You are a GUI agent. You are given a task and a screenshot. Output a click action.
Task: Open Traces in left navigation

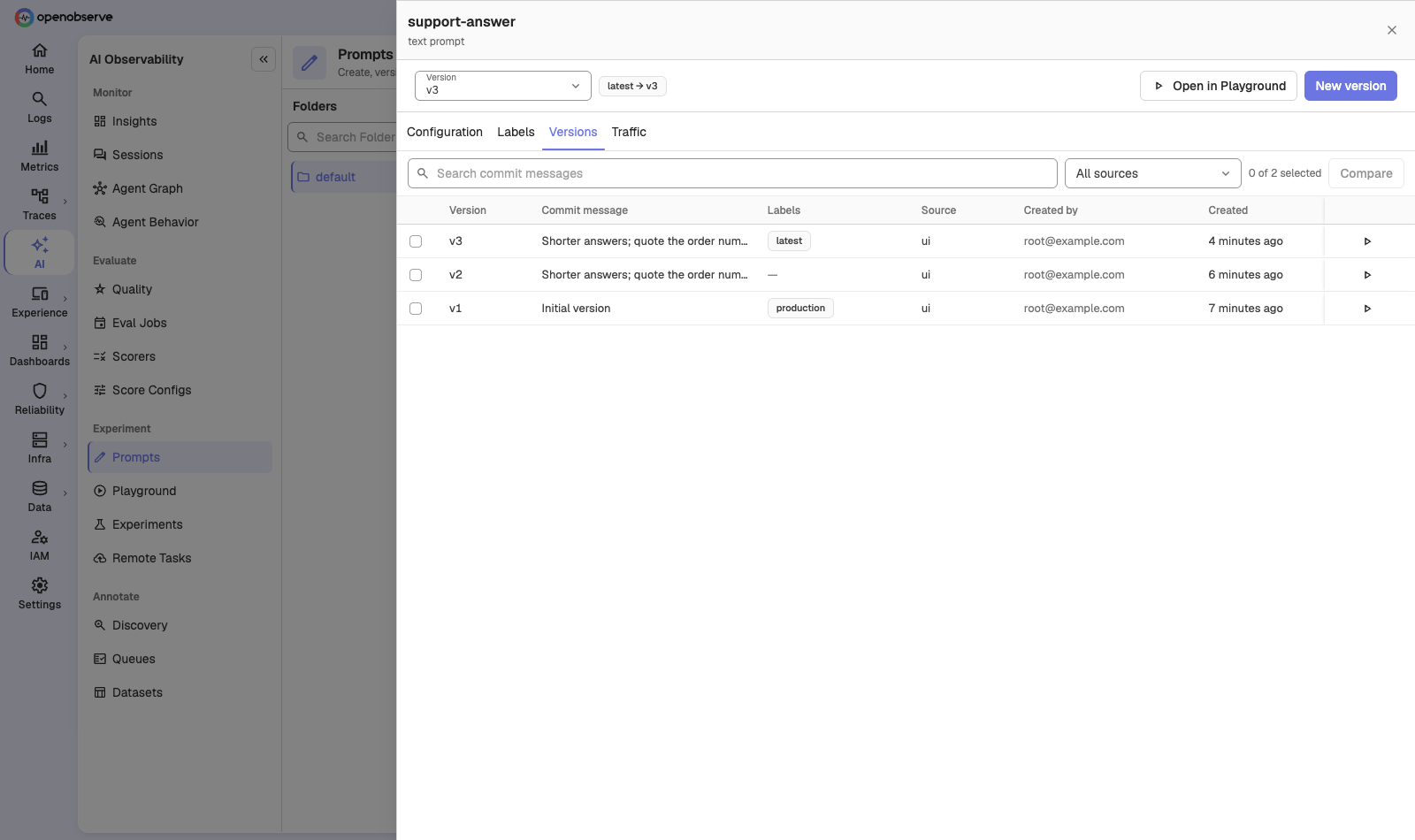[x=39, y=205]
